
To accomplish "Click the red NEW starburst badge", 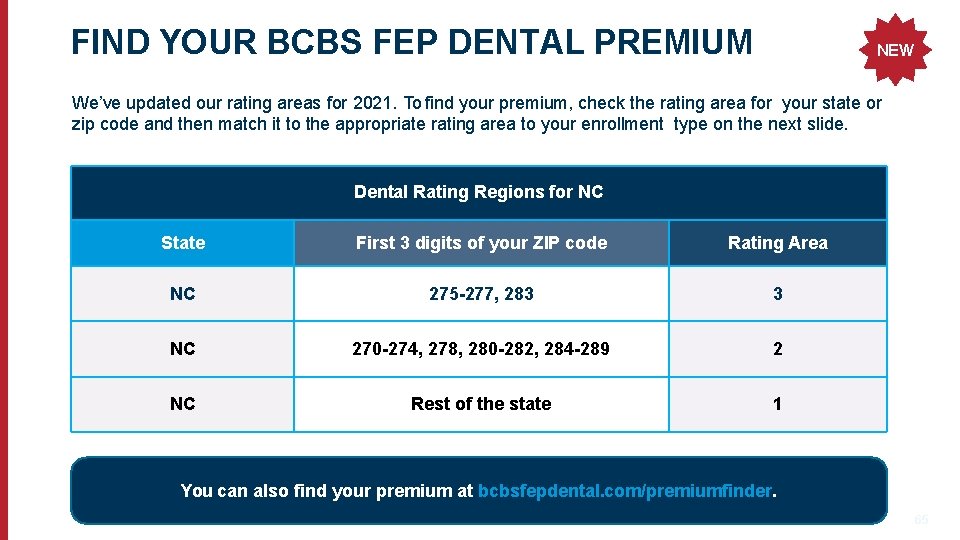I will coord(894,49).
